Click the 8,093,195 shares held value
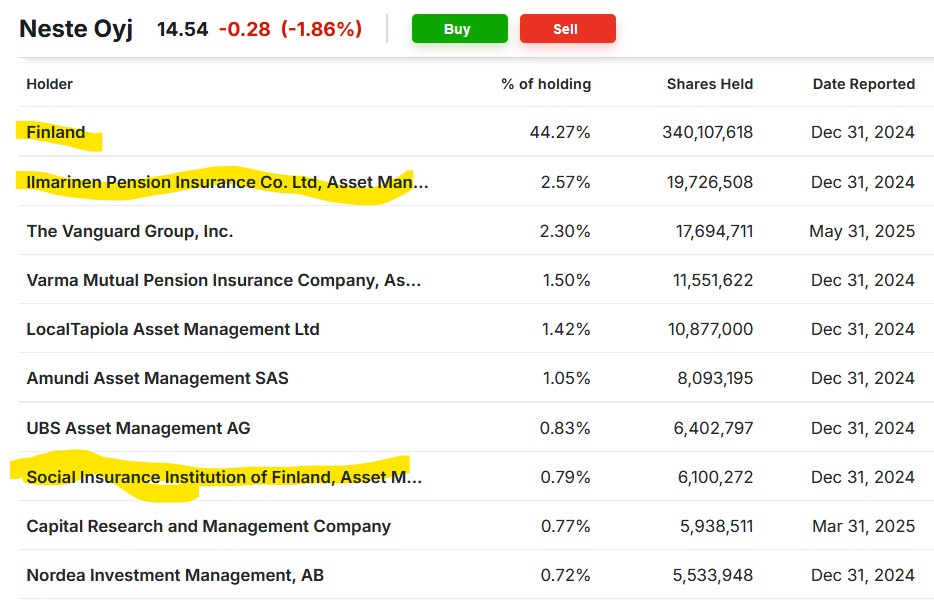This screenshot has height=613, width=934. tap(715, 378)
